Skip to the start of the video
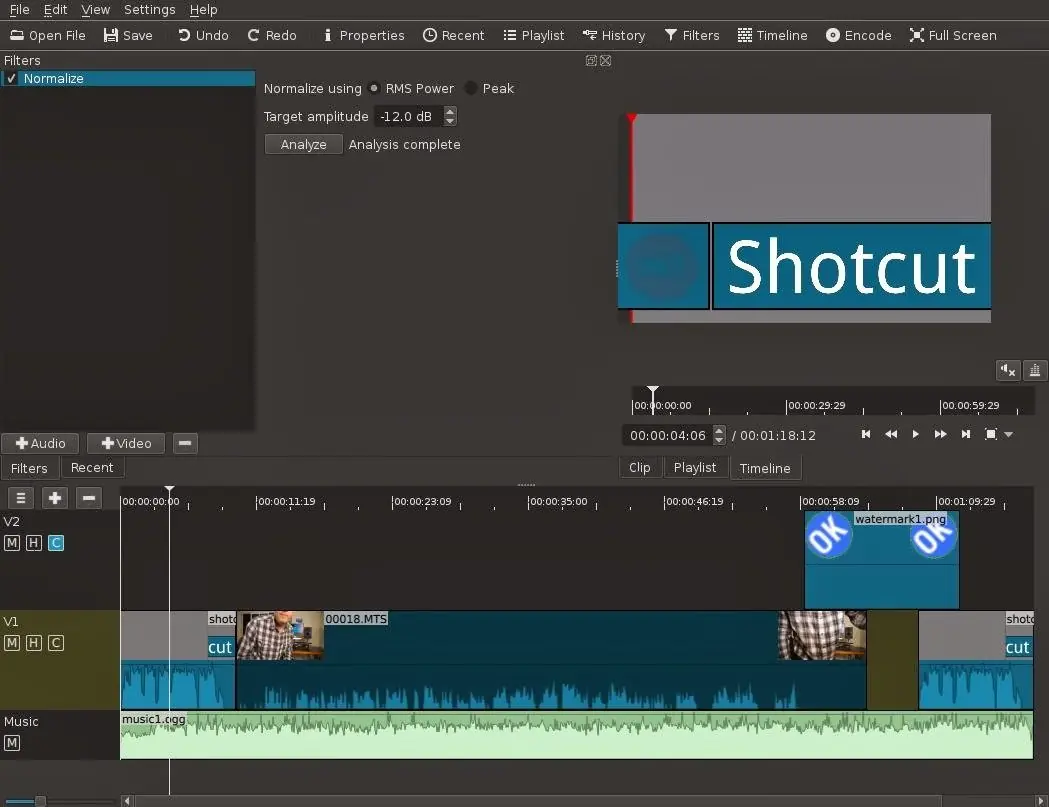 coord(866,434)
